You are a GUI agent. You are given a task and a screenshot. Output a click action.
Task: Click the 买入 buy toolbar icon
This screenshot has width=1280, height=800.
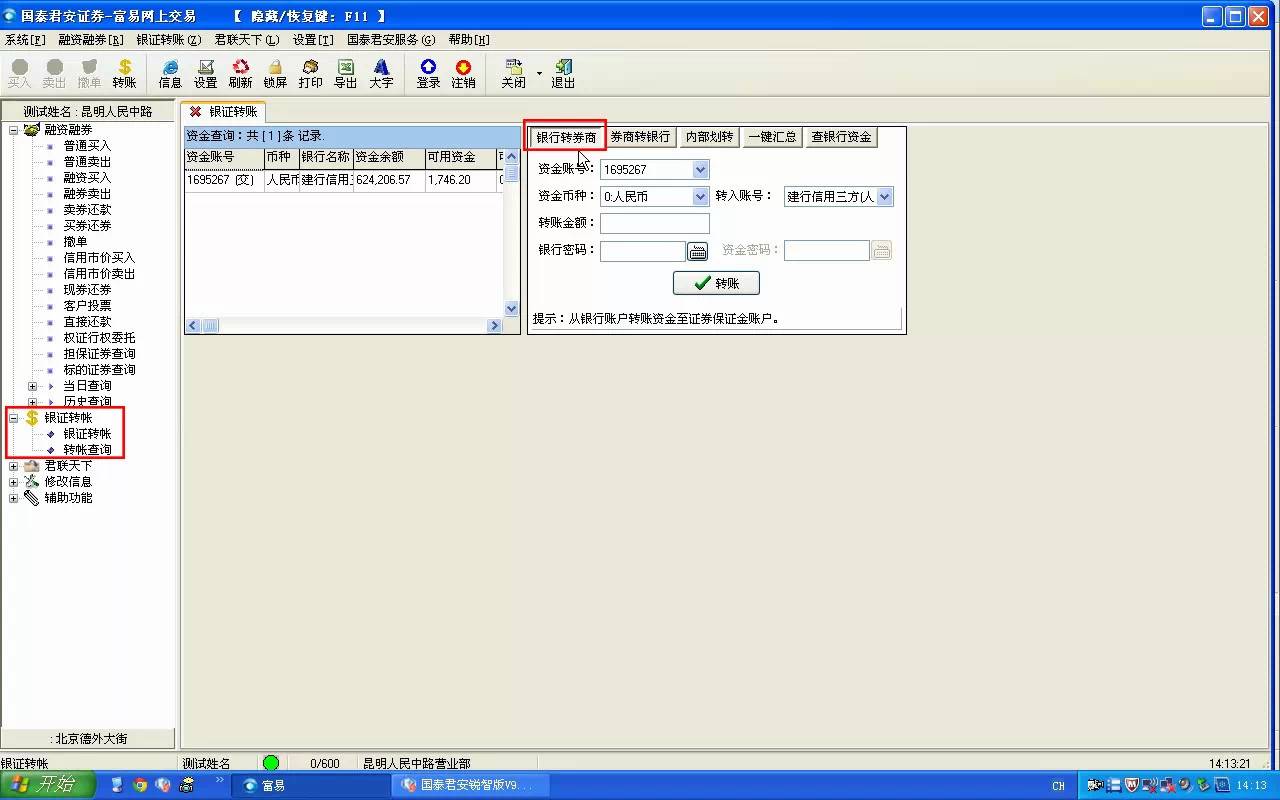tap(19, 73)
